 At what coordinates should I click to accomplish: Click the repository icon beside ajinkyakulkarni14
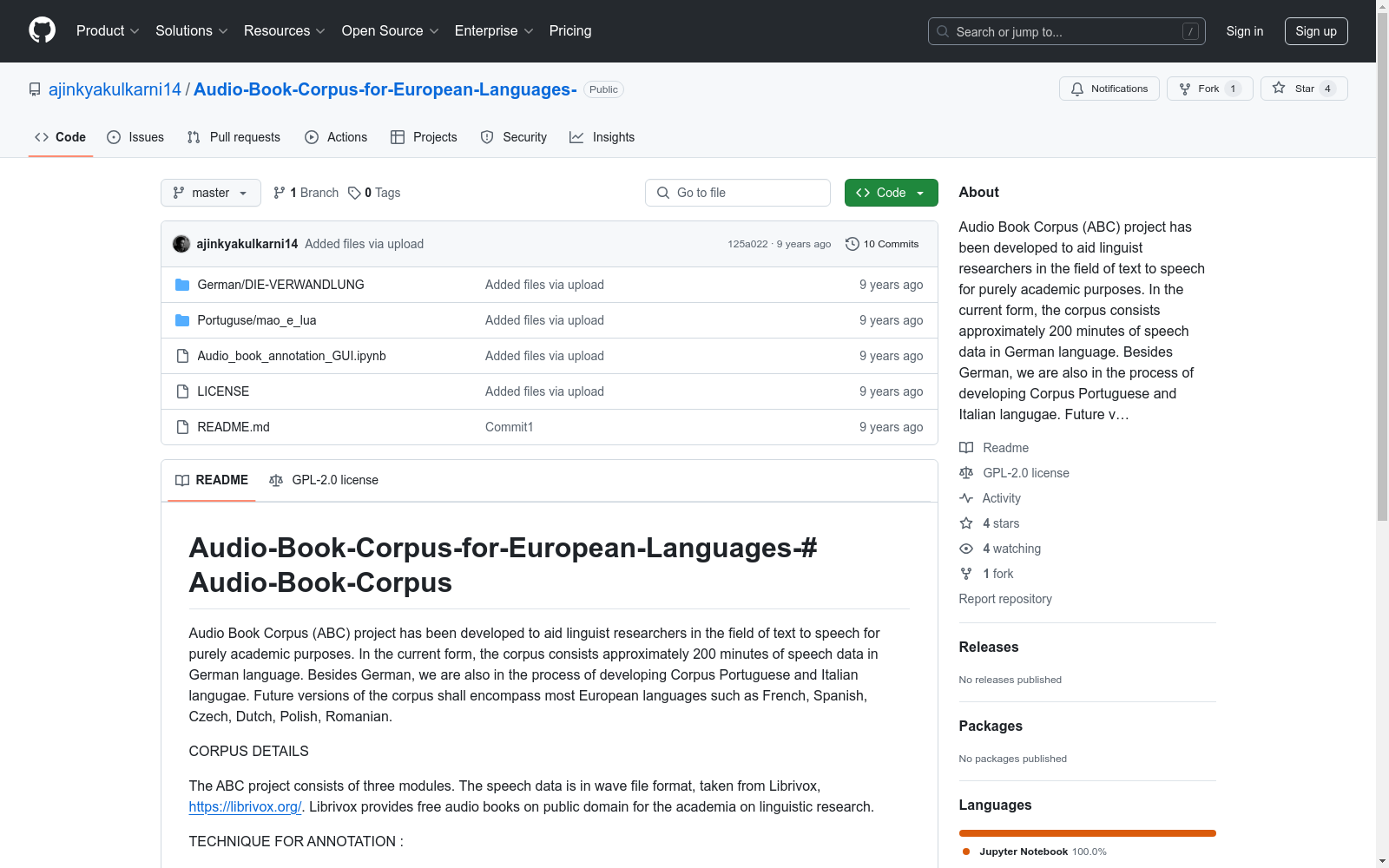35,89
